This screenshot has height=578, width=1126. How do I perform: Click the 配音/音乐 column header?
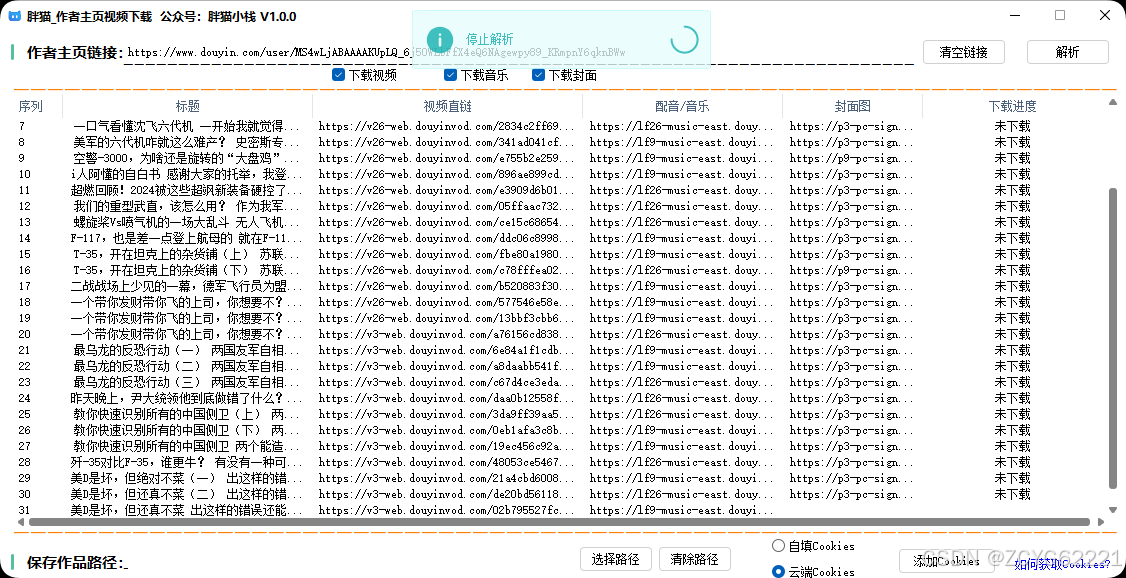[682, 106]
